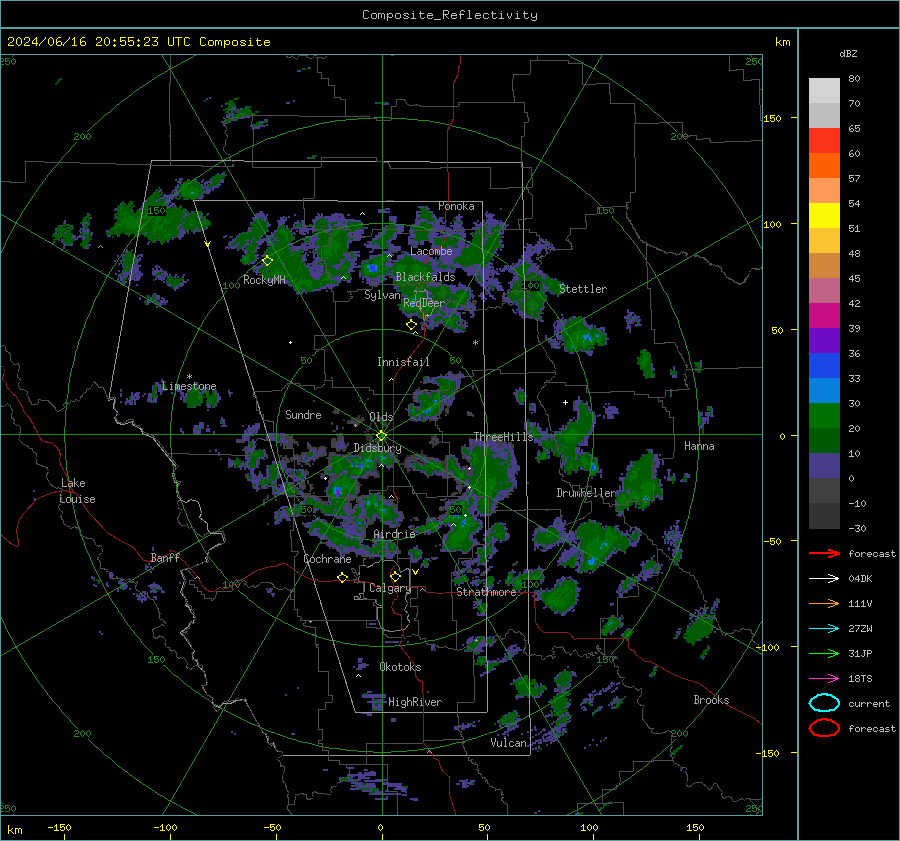Image resolution: width=900 pixels, height=841 pixels.
Task: Click the yellow diamond marker above Calgary
Action: point(395,576)
